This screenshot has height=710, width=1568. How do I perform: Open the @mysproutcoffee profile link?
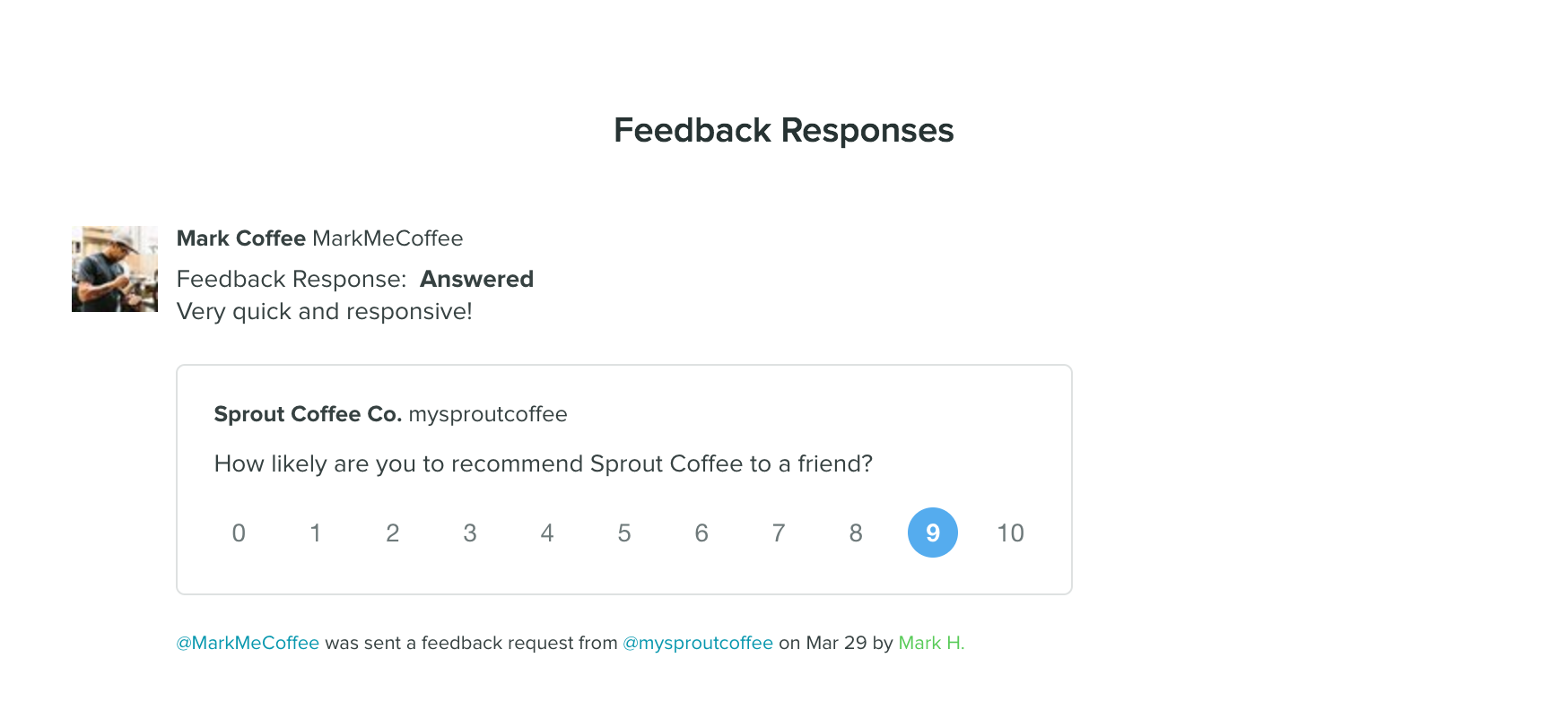tap(698, 643)
